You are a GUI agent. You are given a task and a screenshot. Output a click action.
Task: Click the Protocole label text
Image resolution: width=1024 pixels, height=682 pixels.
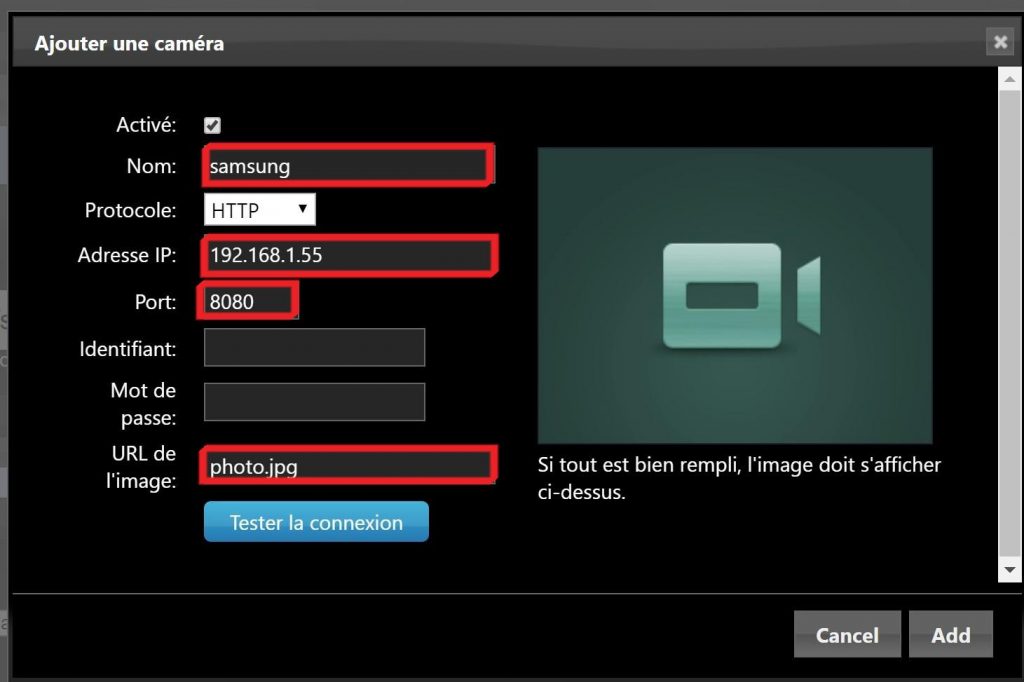(x=130, y=211)
